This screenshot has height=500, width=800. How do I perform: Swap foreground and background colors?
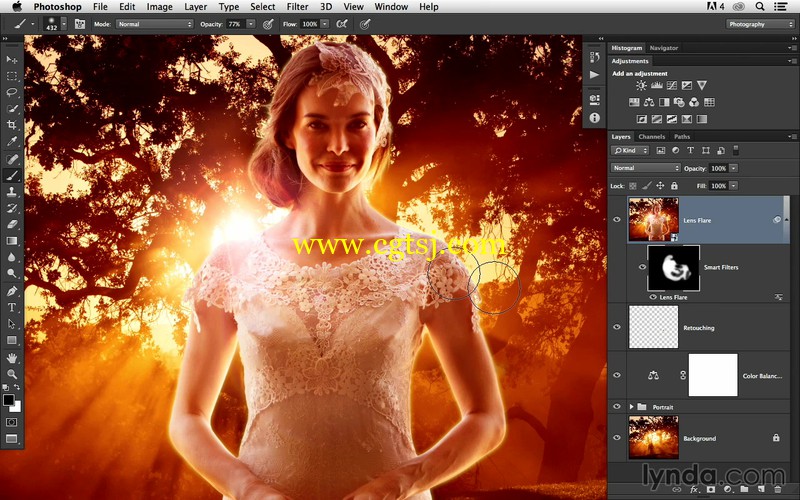17,387
